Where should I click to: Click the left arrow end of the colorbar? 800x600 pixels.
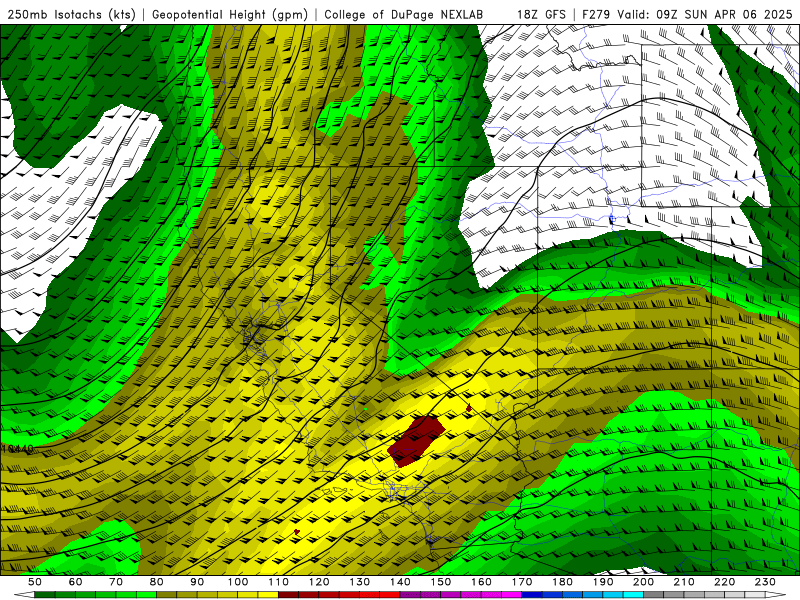24,595
